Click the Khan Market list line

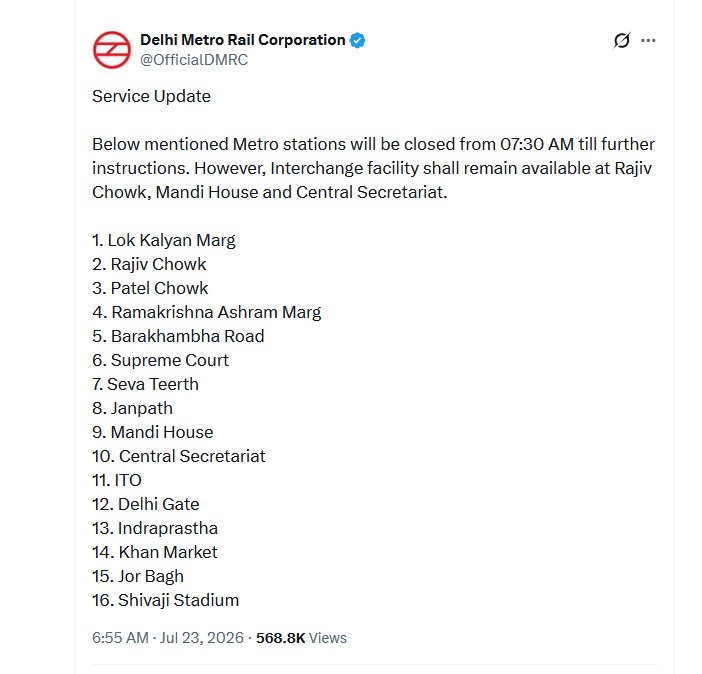click(x=154, y=552)
